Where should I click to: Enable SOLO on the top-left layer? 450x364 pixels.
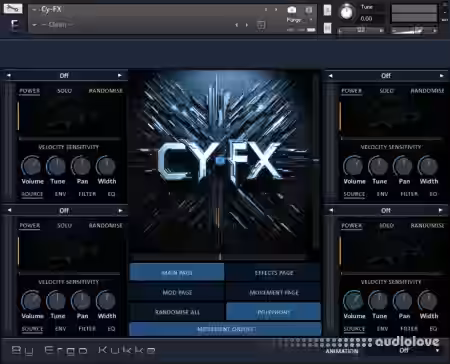coord(64,91)
